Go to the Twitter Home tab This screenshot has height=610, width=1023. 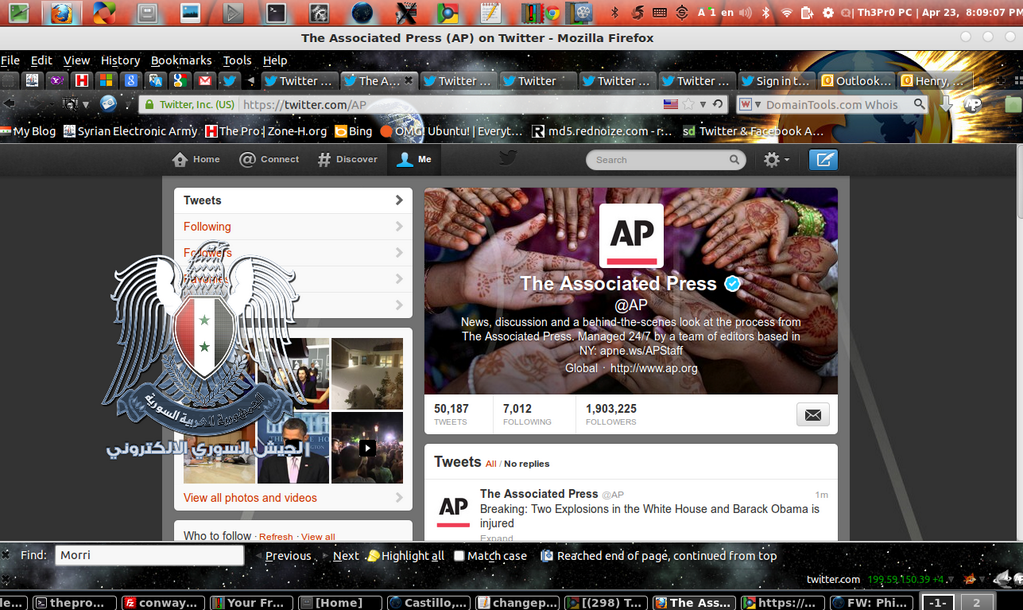coord(196,159)
